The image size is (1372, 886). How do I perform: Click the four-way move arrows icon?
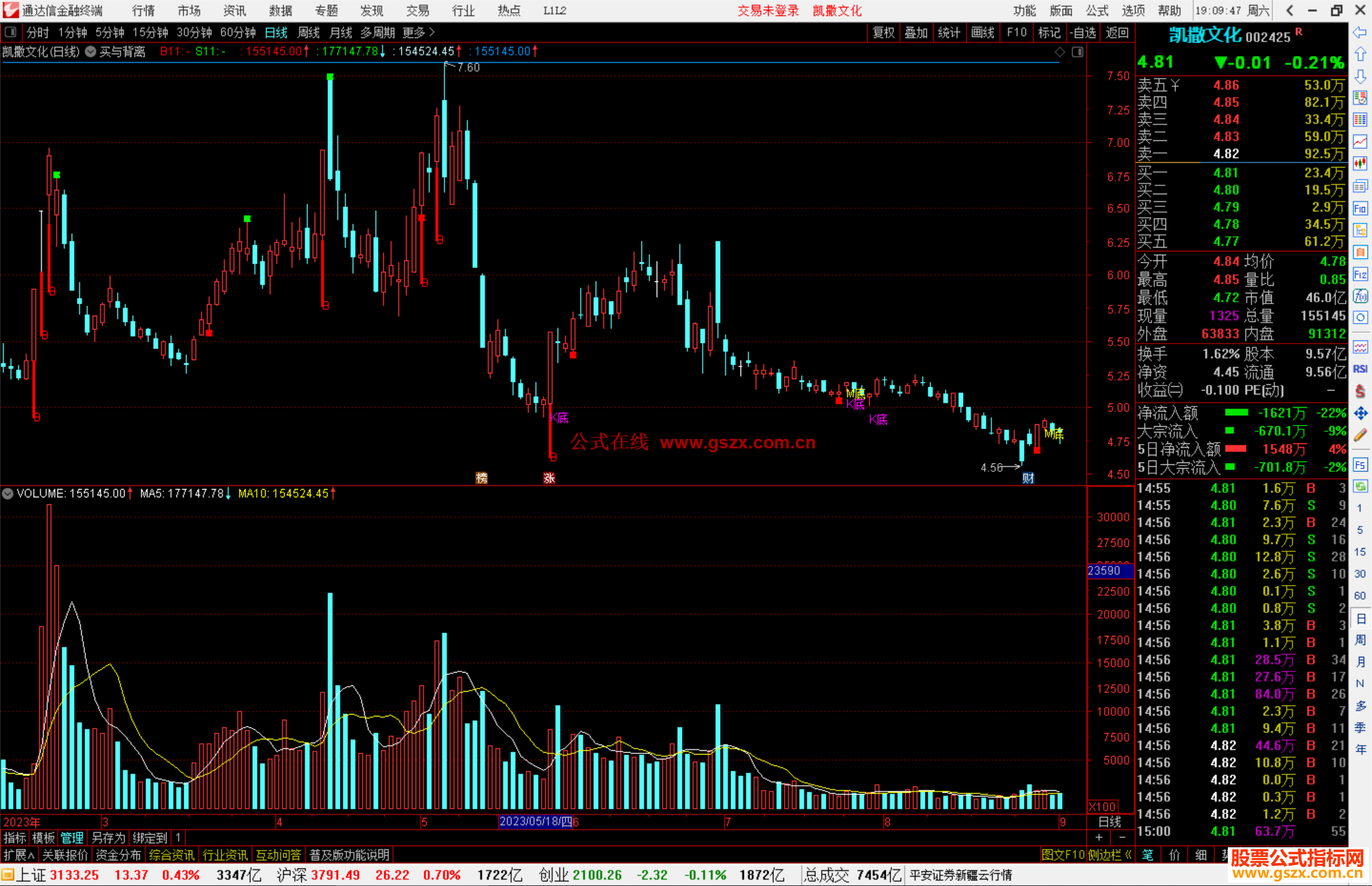1360,413
